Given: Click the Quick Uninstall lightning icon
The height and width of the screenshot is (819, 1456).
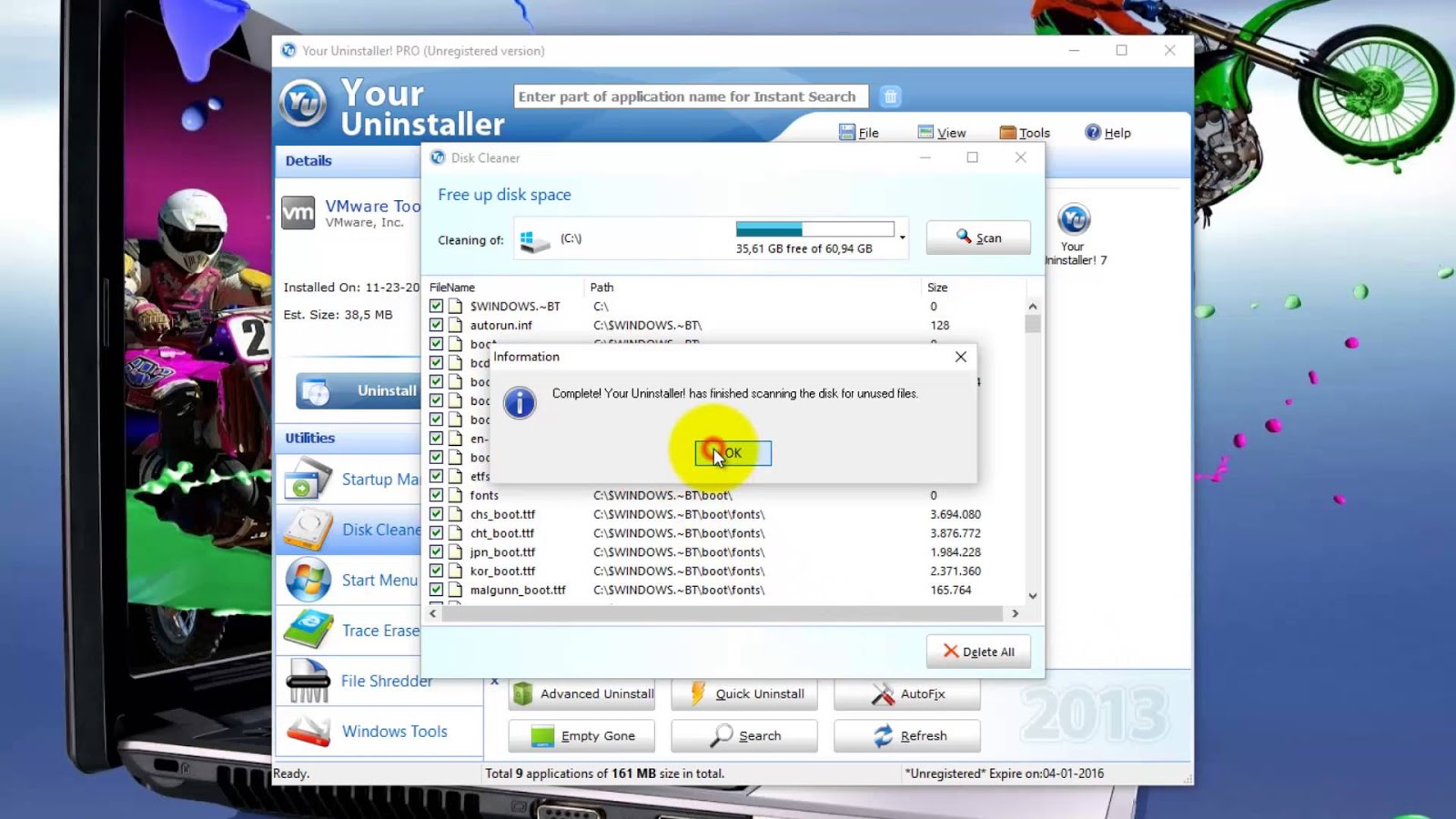Looking at the screenshot, I should point(698,693).
